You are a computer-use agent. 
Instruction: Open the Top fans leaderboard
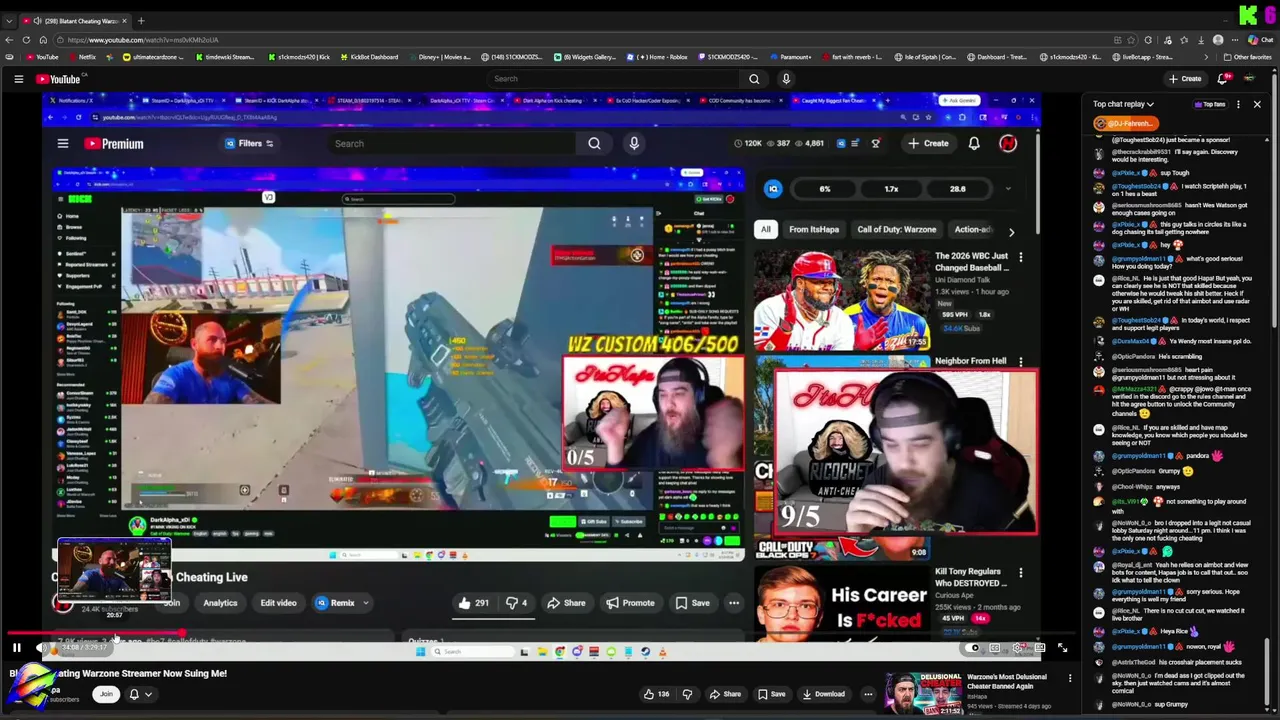(1210, 104)
